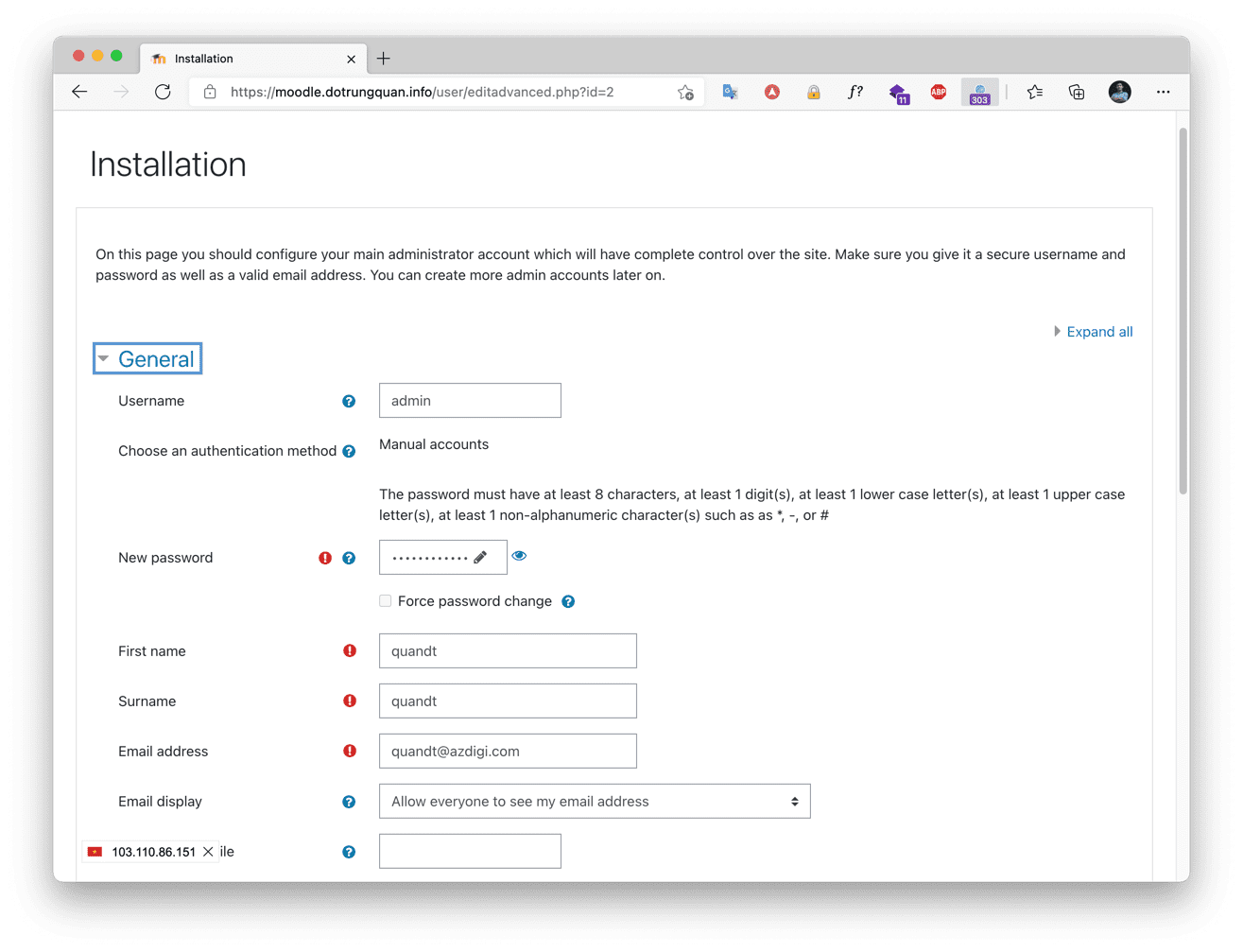Click the forward navigation arrow
The height and width of the screenshot is (952, 1243).
click(121, 92)
